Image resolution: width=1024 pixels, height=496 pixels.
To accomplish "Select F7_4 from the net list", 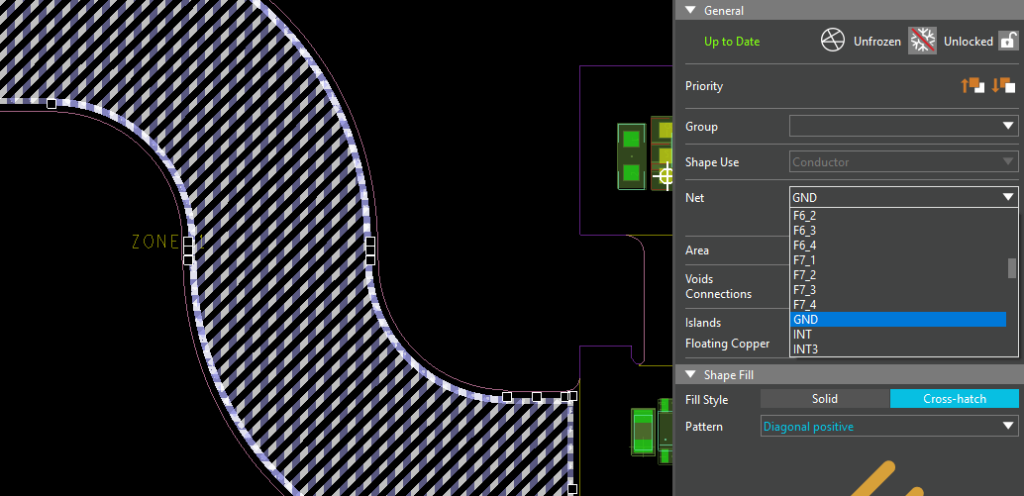I will click(x=805, y=304).
